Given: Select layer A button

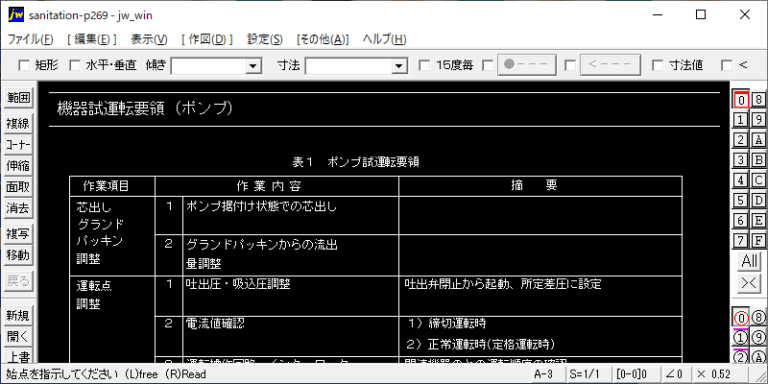Looking at the screenshot, I should [x=758, y=140].
